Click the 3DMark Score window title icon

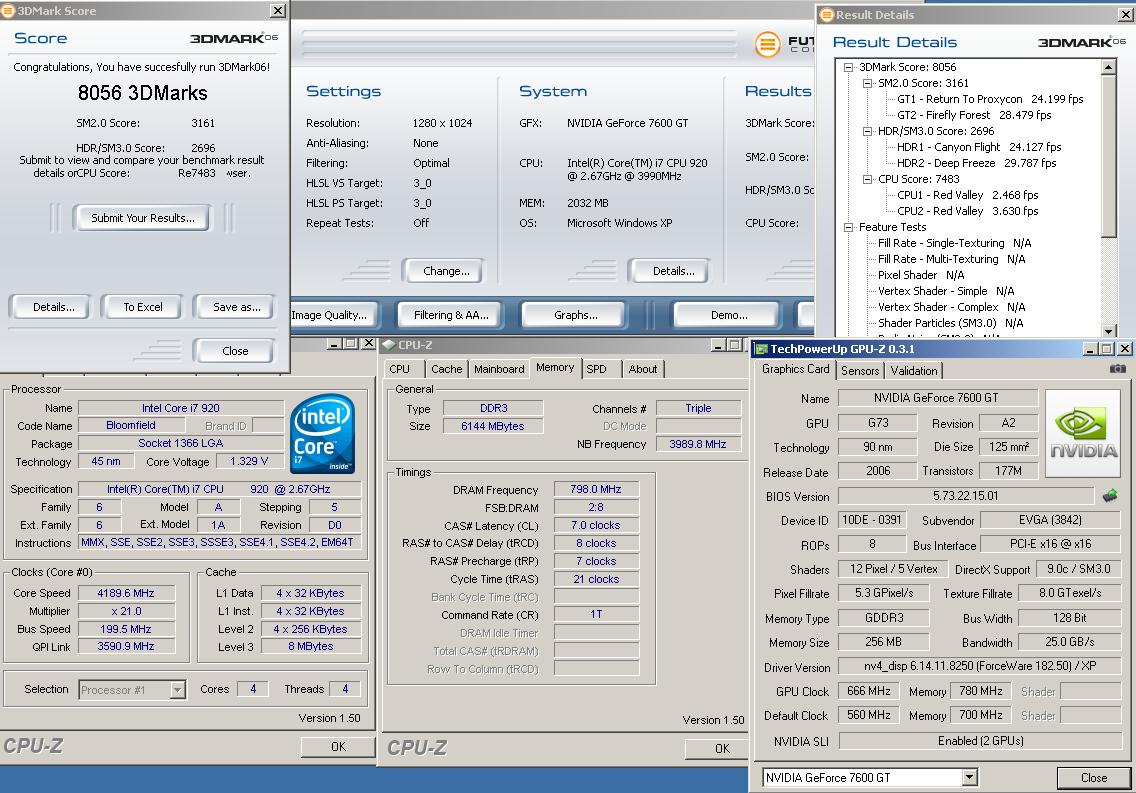(8, 10)
